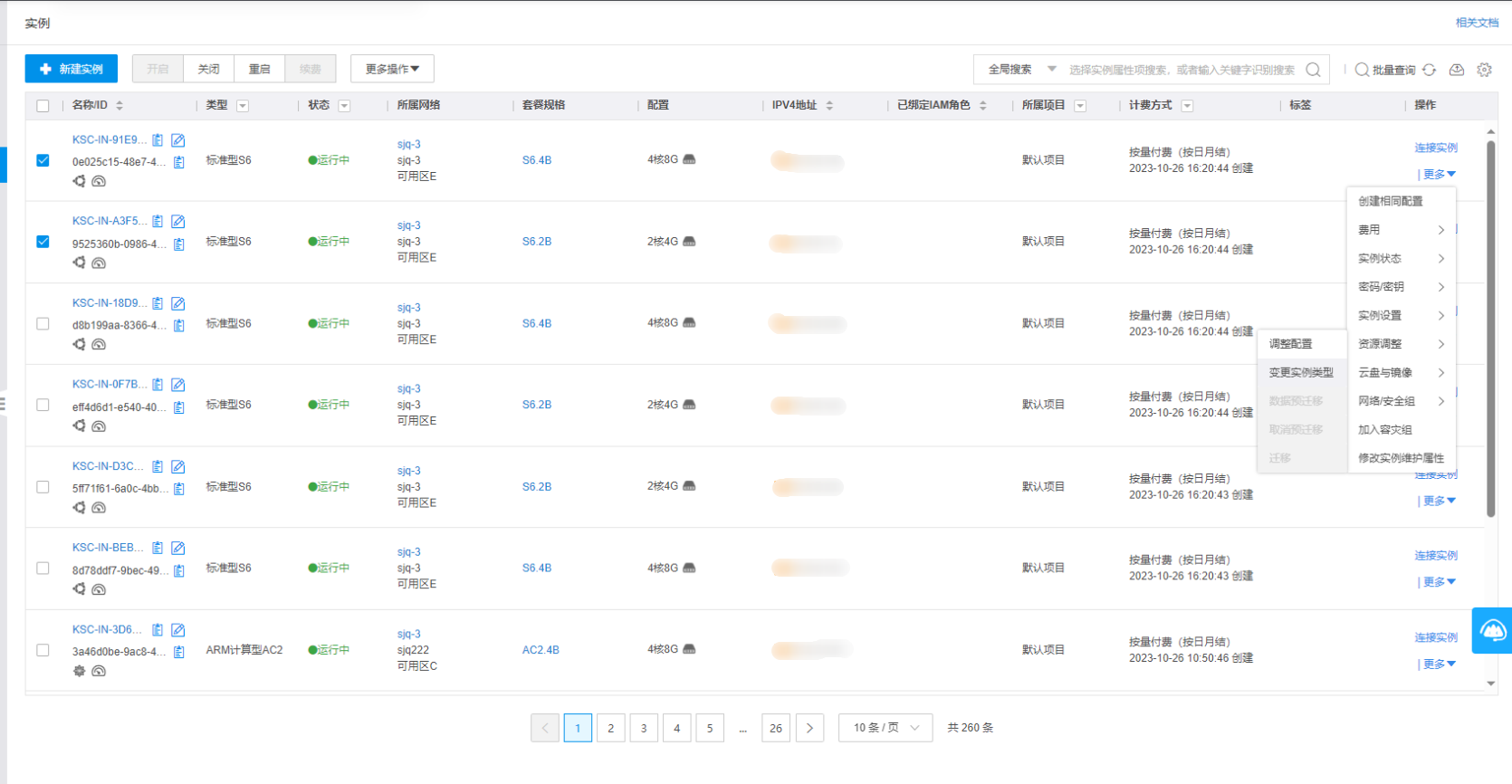This screenshot has width=1512, height=784.
Task: Copy the name of instance KSC-IN-18D9
Action: point(158,303)
